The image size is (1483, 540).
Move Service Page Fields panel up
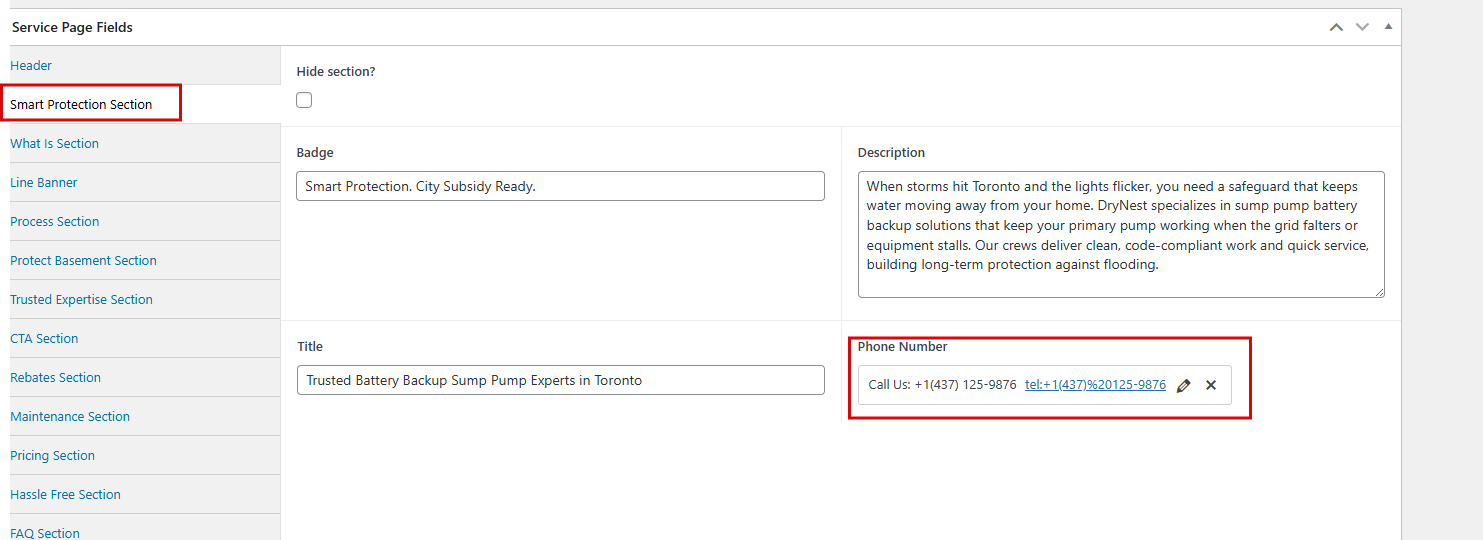[x=1336, y=27]
